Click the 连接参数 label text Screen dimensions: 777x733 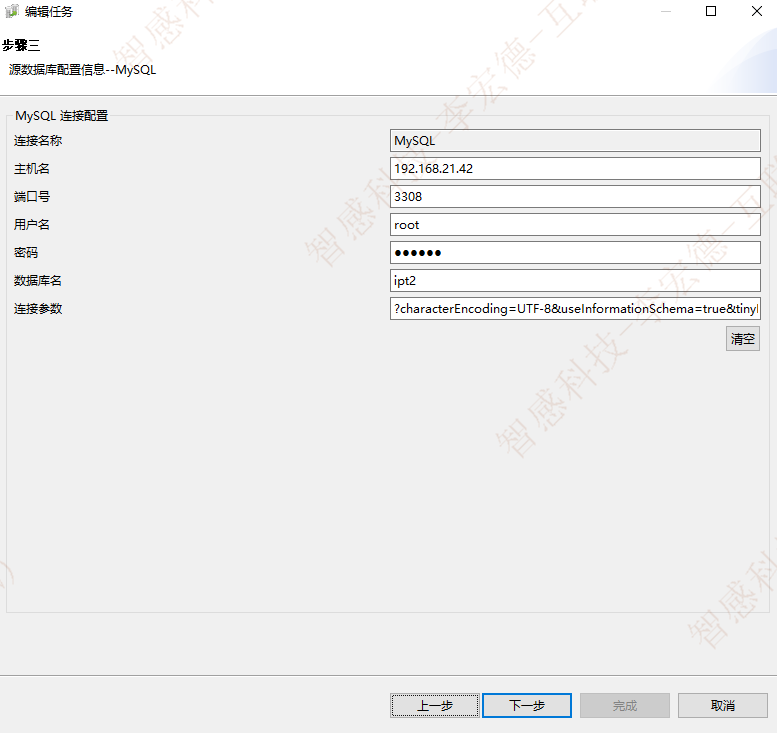[x=38, y=309]
